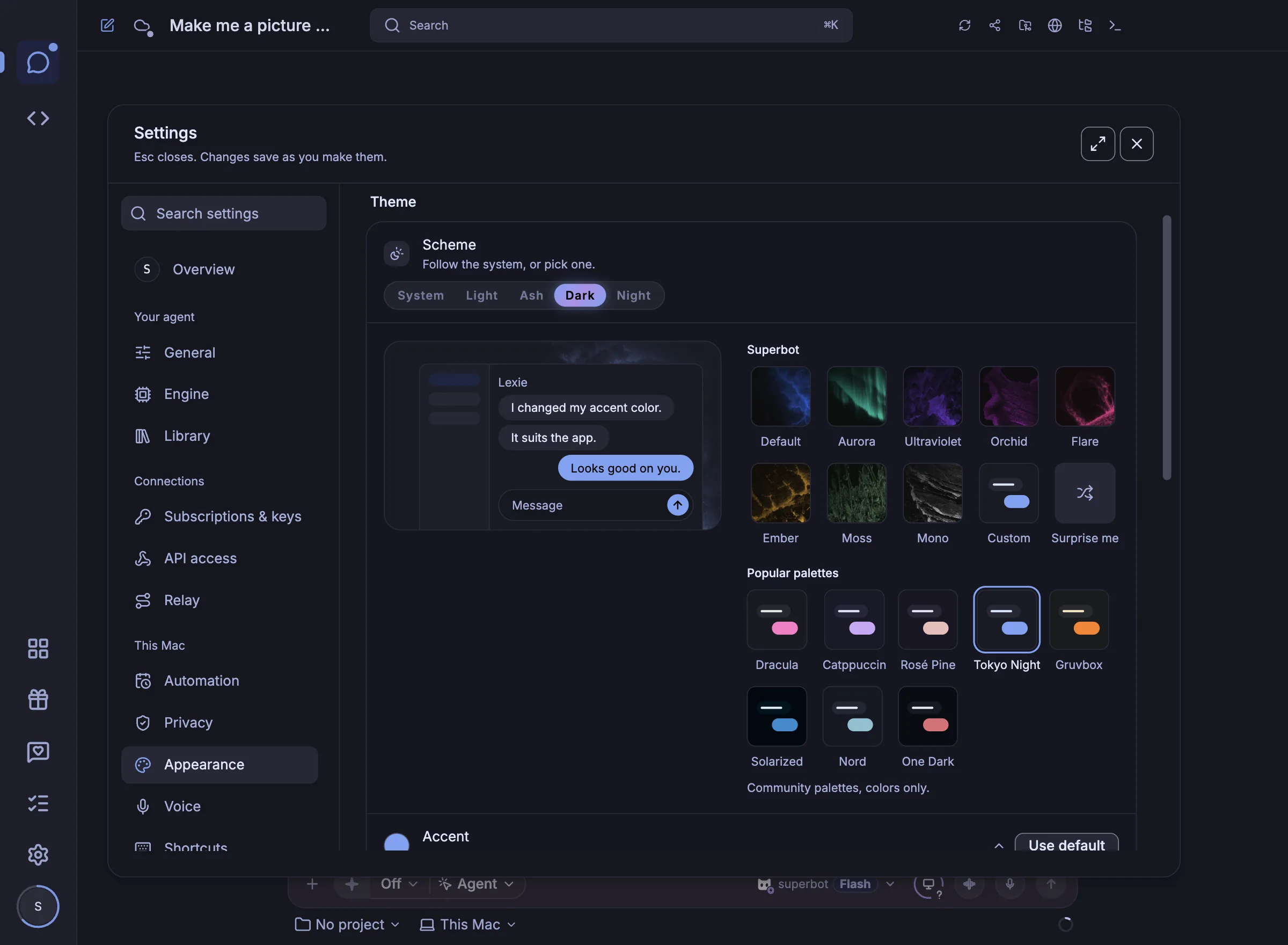Open the heart feedback icon in left rail

pos(38,752)
